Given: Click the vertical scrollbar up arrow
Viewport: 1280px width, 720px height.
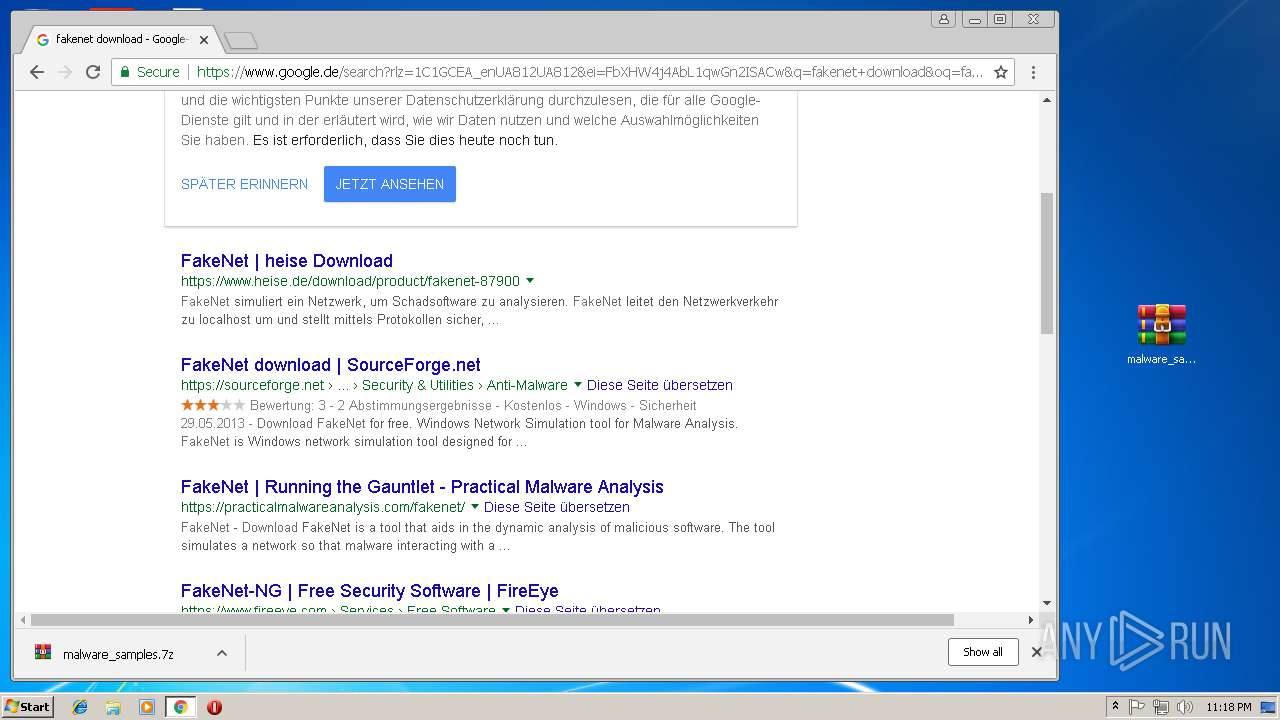Looking at the screenshot, I should 1047,100.
